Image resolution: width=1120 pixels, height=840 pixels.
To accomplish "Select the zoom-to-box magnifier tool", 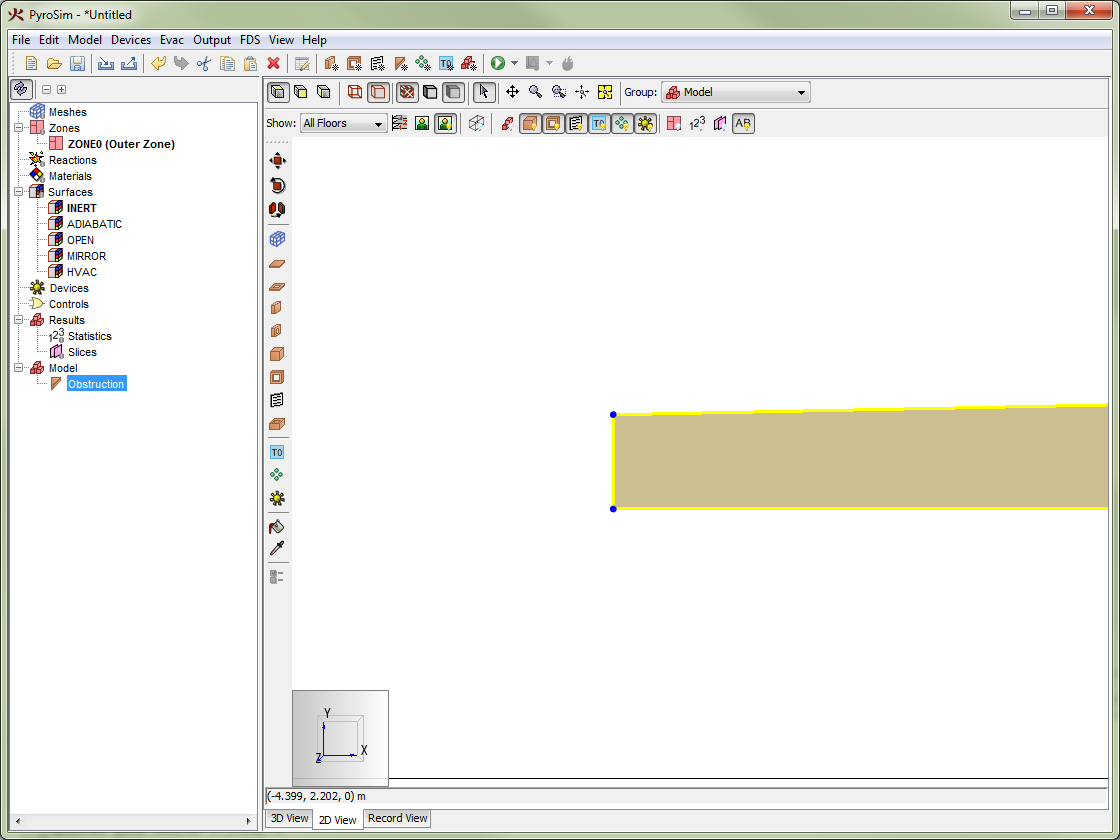I will click(559, 92).
